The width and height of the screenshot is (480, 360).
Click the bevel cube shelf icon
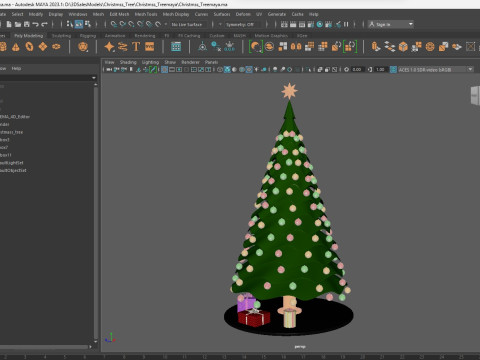[x=403, y=47]
